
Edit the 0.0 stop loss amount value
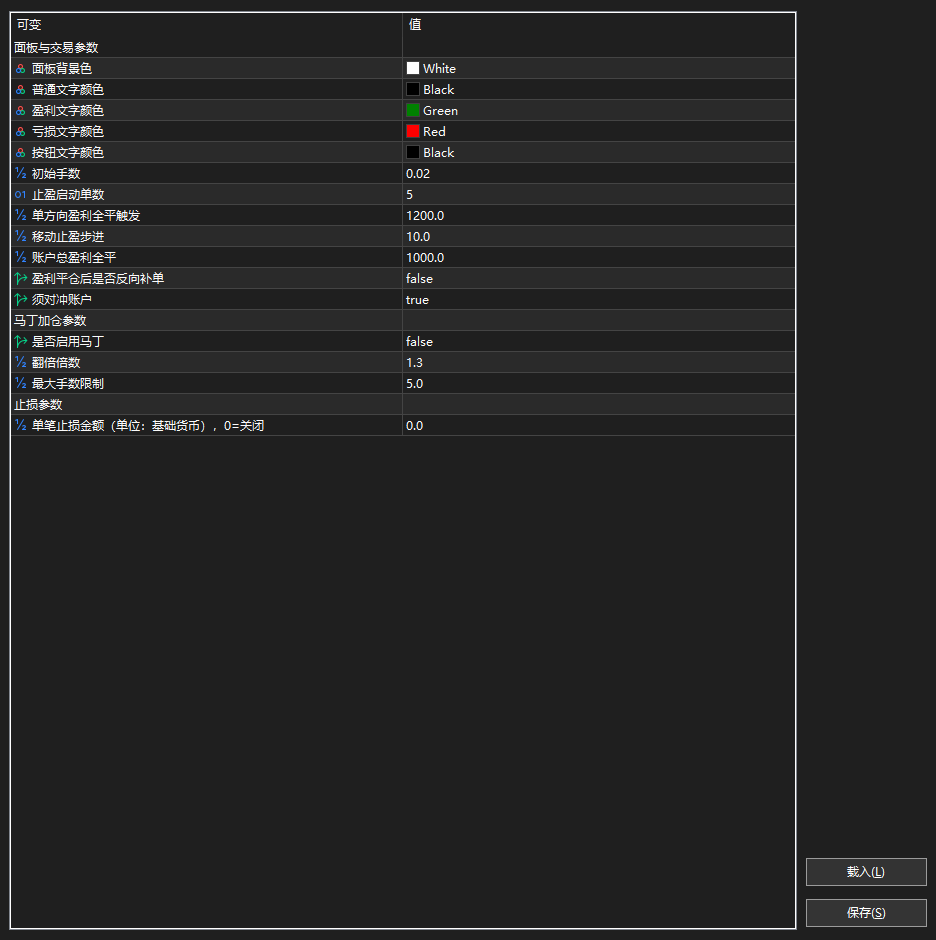(x=598, y=426)
